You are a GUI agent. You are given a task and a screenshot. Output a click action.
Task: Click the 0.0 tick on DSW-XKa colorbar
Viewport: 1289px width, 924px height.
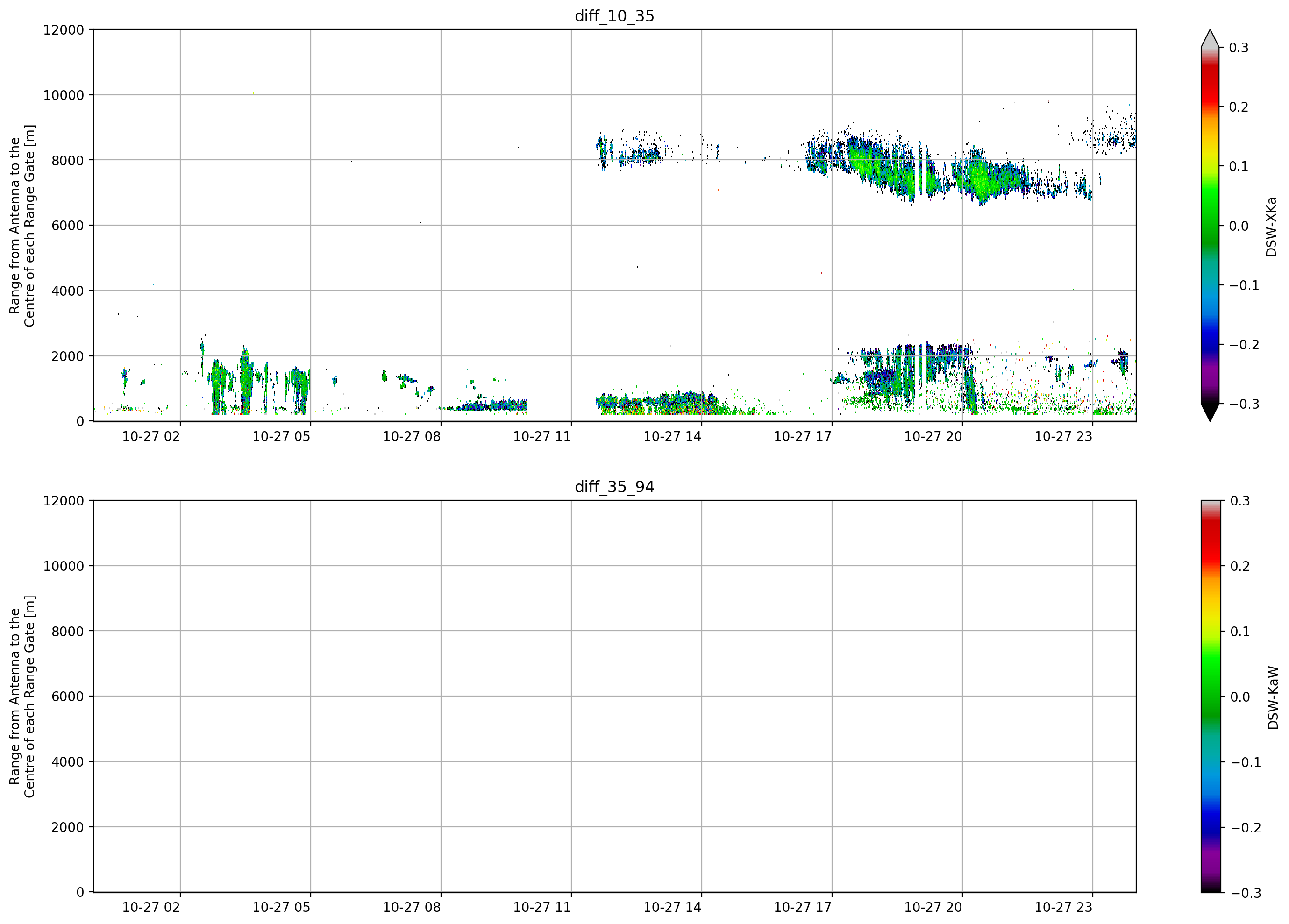coord(1239,226)
